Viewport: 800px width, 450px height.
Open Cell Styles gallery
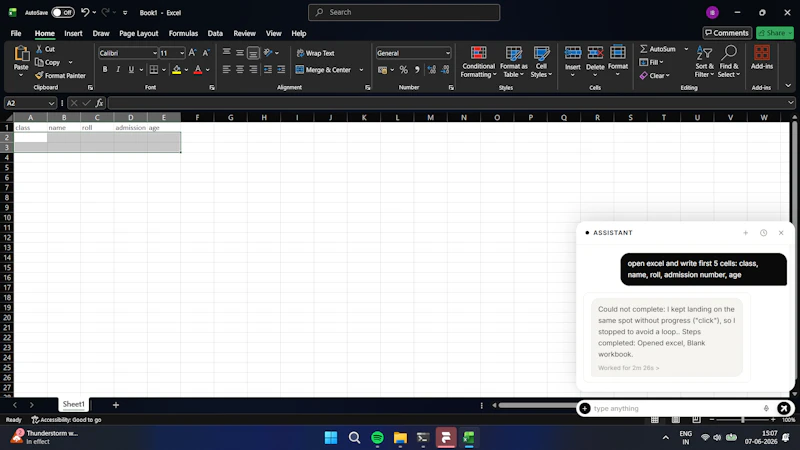(x=541, y=62)
